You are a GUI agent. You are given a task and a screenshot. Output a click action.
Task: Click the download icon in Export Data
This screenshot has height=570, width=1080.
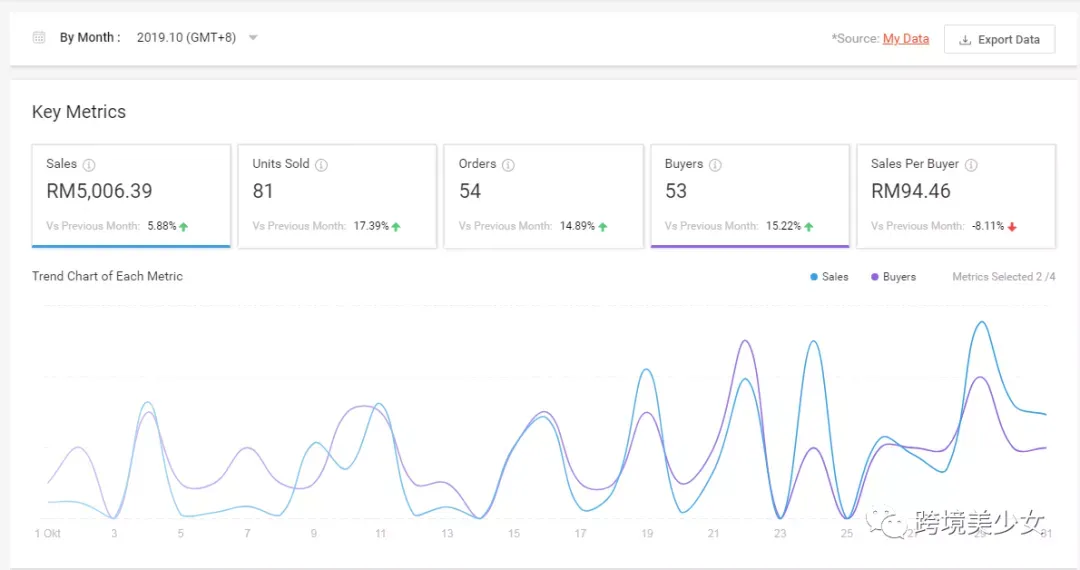point(965,40)
